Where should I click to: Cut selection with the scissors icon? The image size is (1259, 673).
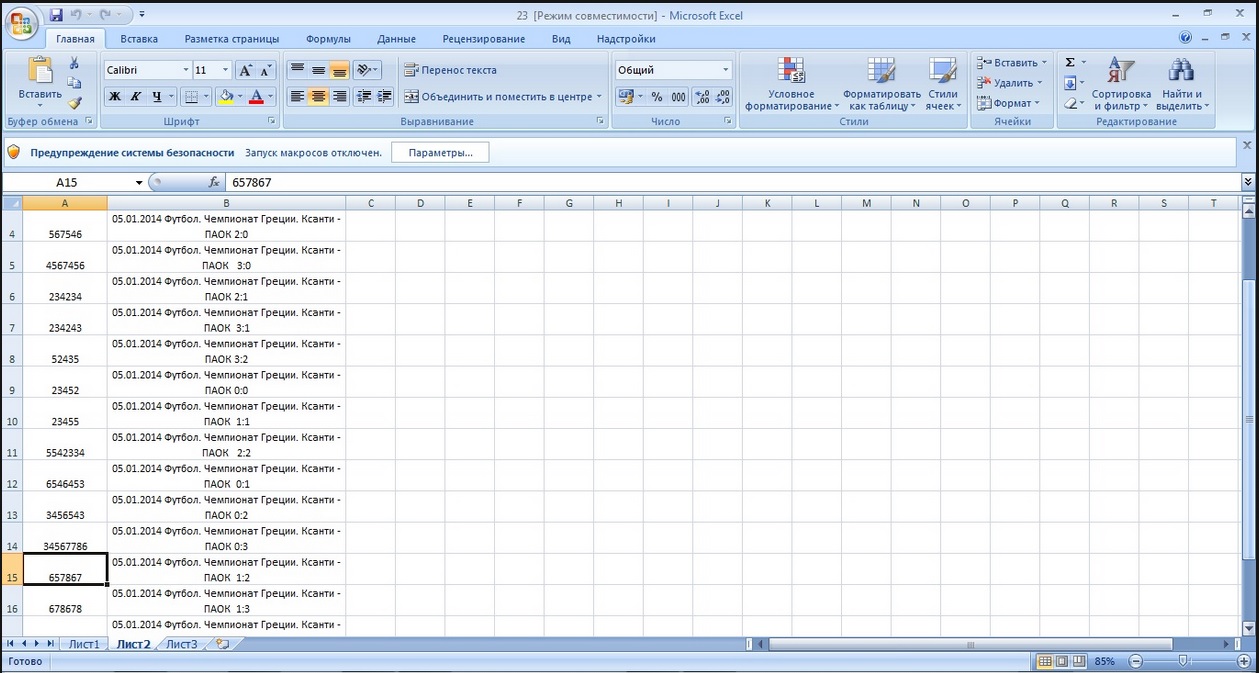[x=74, y=64]
